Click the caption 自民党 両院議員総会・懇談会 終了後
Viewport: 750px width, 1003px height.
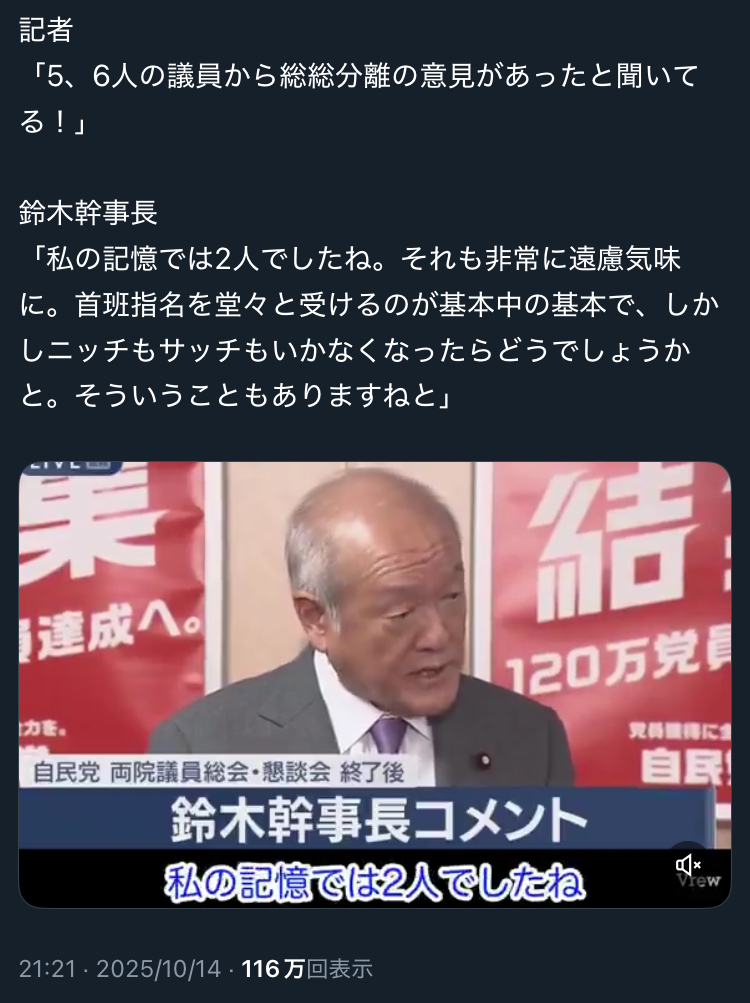218,772
